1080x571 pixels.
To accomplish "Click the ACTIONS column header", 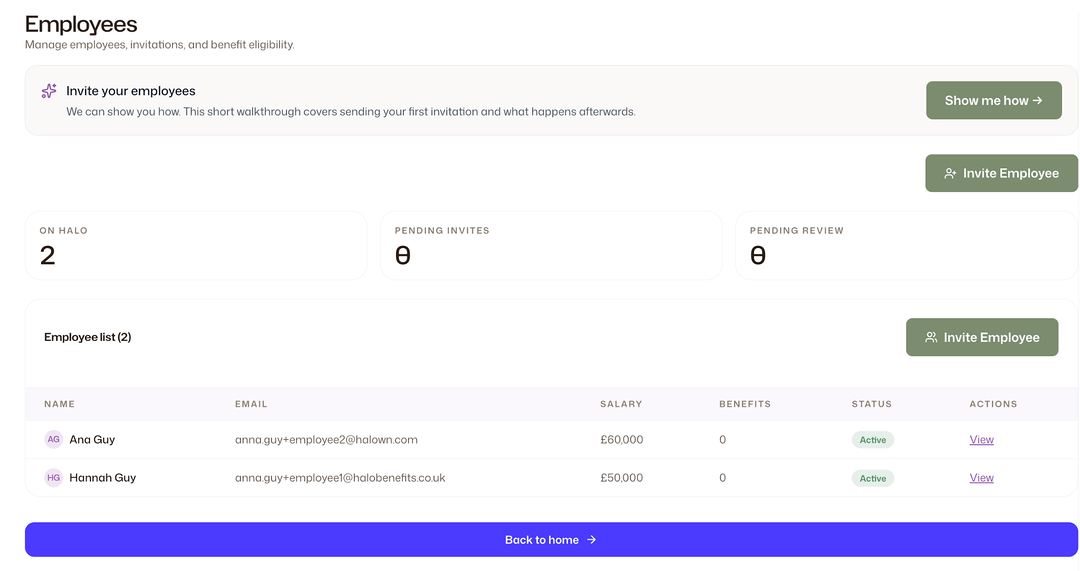I will (993, 404).
